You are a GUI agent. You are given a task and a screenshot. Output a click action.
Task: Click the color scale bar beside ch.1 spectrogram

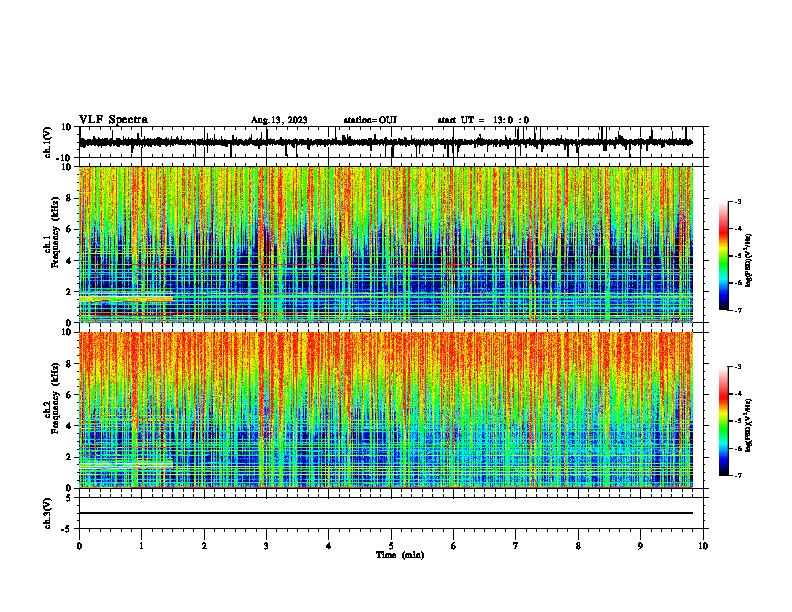(724, 256)
